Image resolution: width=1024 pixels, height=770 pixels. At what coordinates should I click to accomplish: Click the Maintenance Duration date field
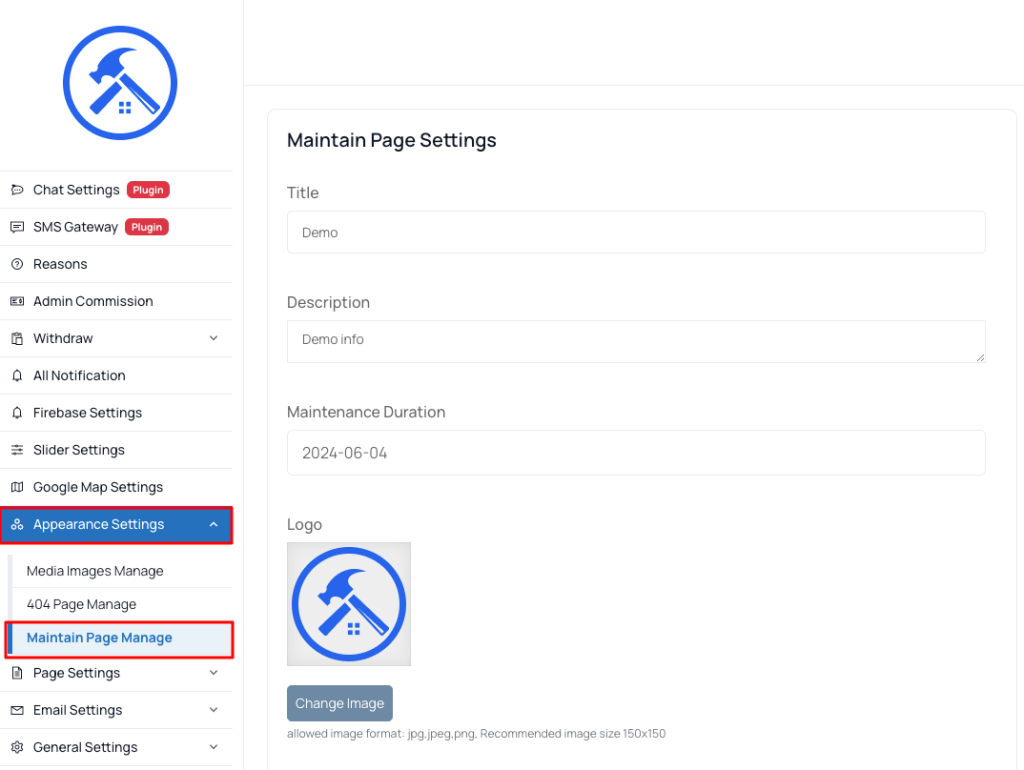pos(636,453)
